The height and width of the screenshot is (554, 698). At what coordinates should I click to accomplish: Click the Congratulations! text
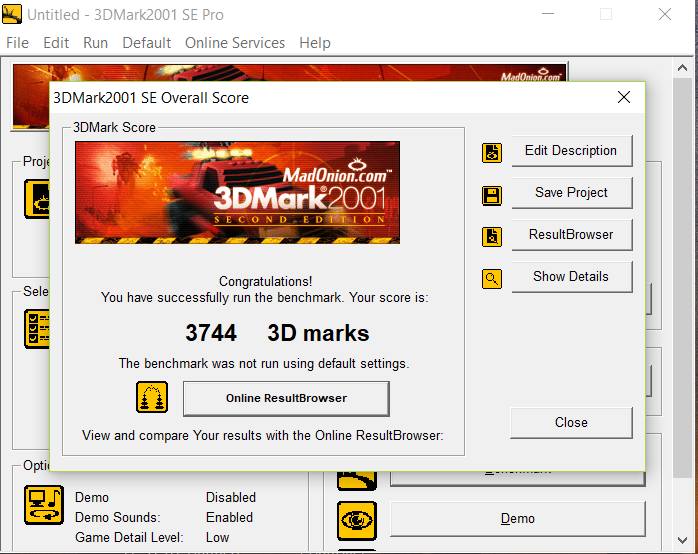(265, 281)
